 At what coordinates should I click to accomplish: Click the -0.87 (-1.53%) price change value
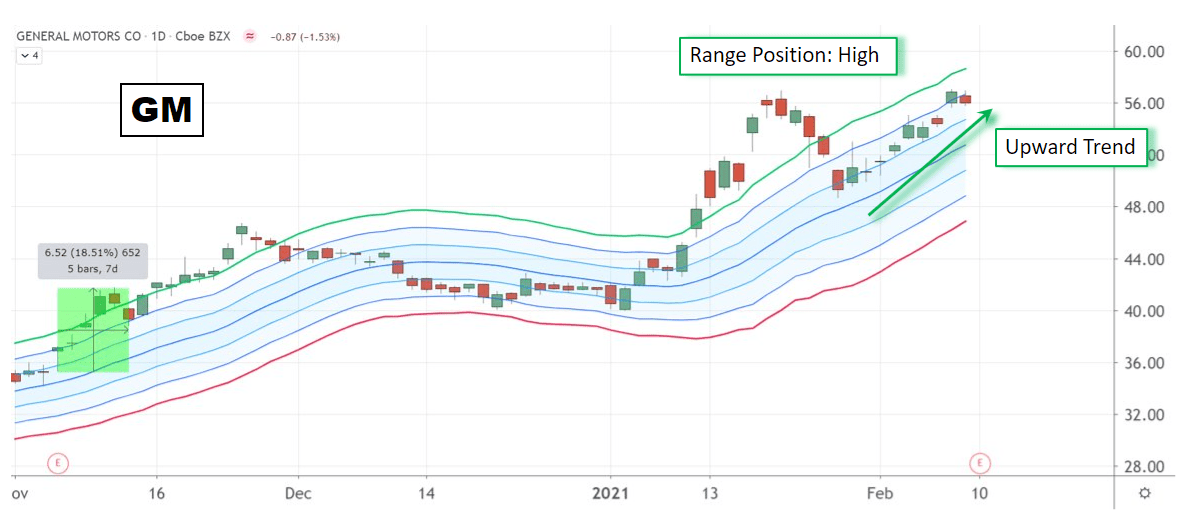click(x=306, y=37)
